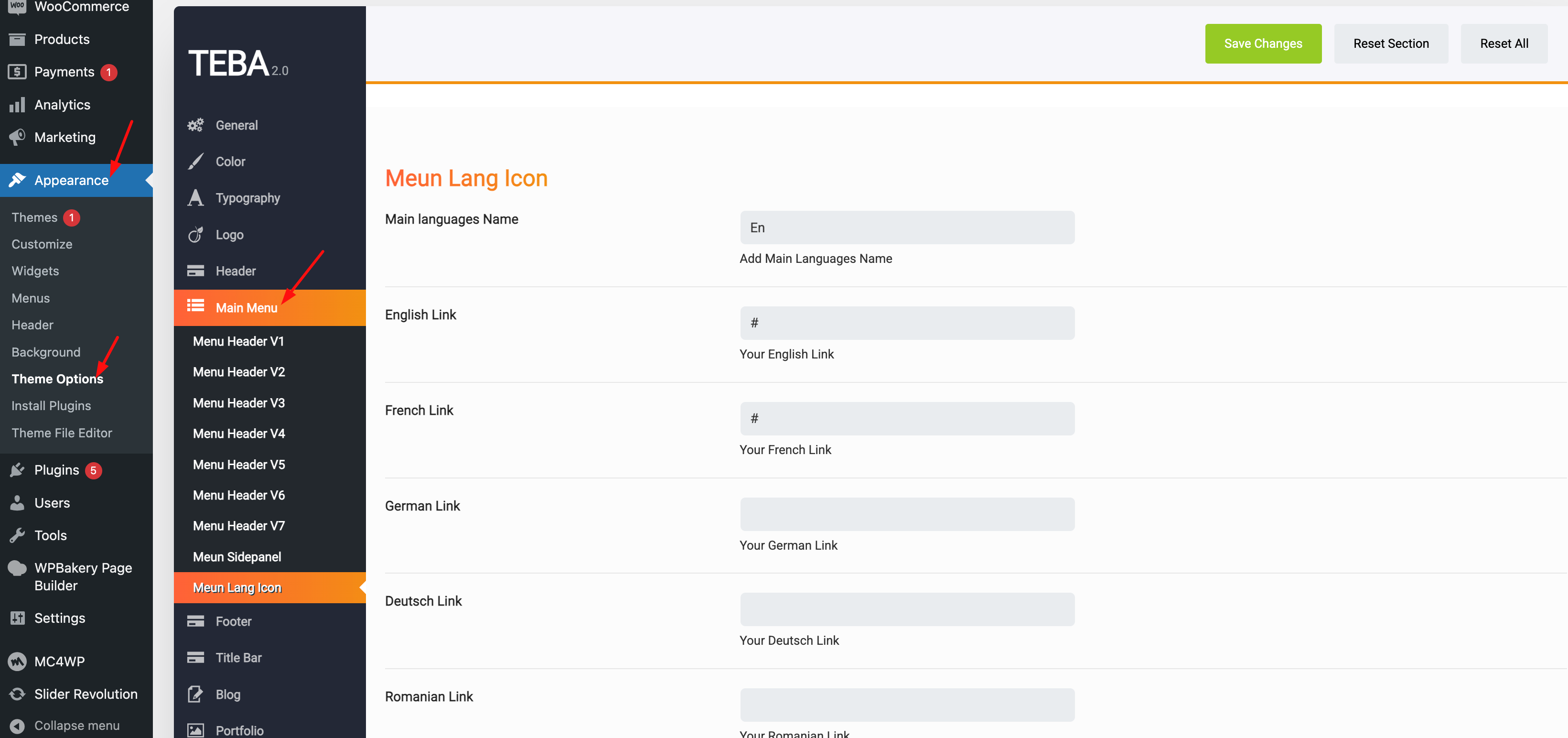Open the Theme File Editor link

point(62,433)
